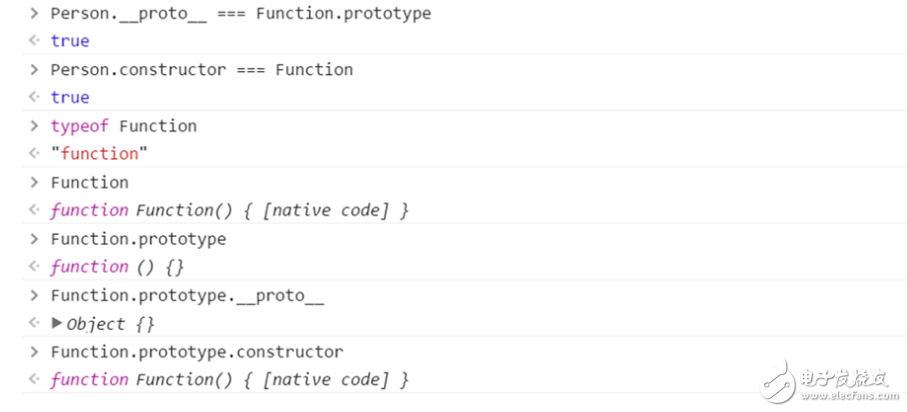The width and height of the screenshot is (907, 412).
Task: Click the output arrow beside first true result
Action: 35,41
